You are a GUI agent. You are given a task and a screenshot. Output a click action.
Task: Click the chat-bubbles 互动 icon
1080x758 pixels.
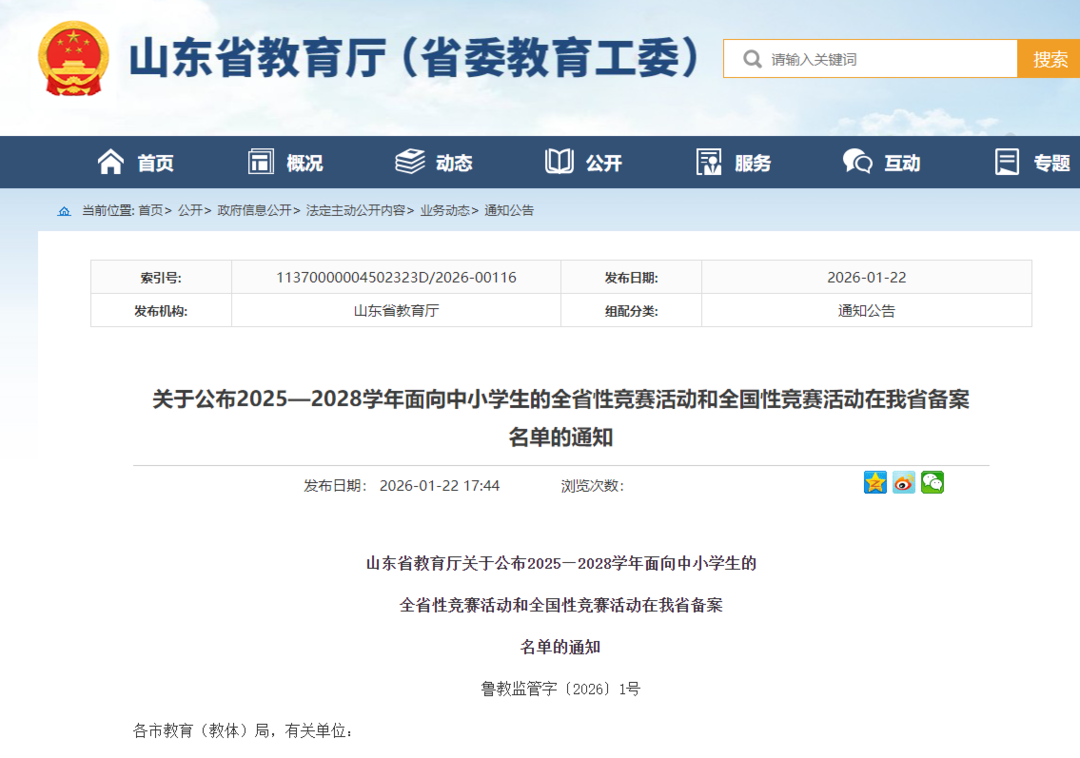[857, 162]
